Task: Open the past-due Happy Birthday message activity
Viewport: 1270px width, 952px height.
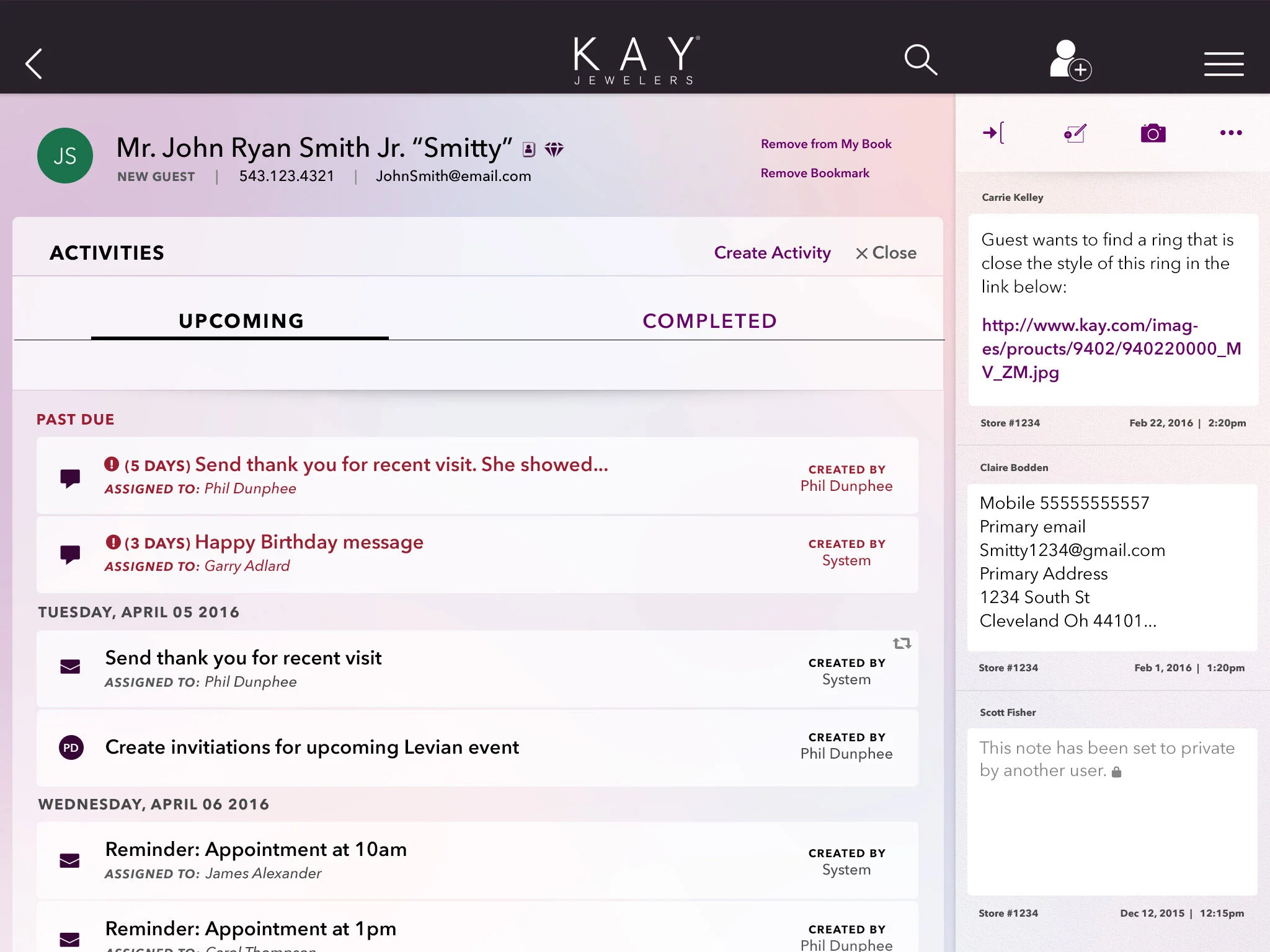Action: (309, 542)
